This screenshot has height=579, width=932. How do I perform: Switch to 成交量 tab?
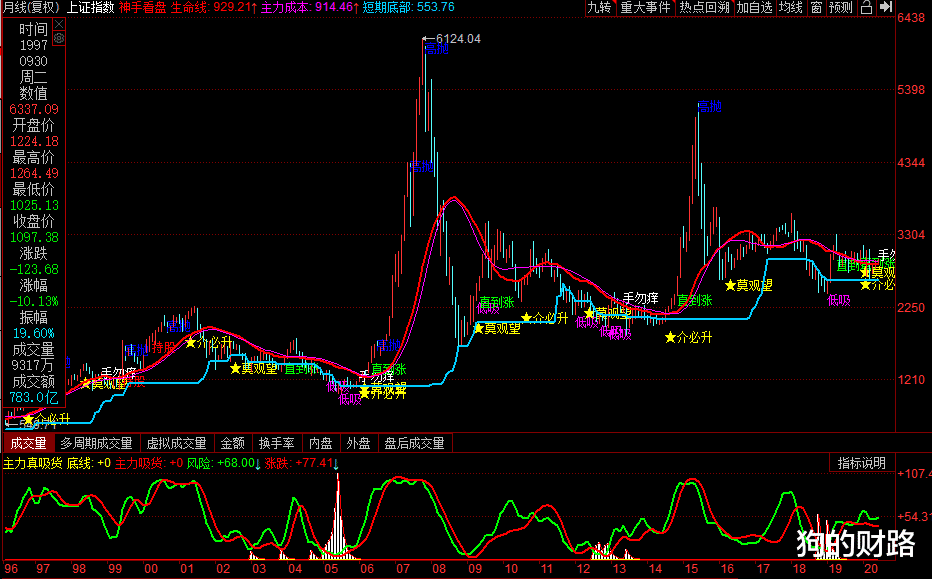(x=29, y=443)
